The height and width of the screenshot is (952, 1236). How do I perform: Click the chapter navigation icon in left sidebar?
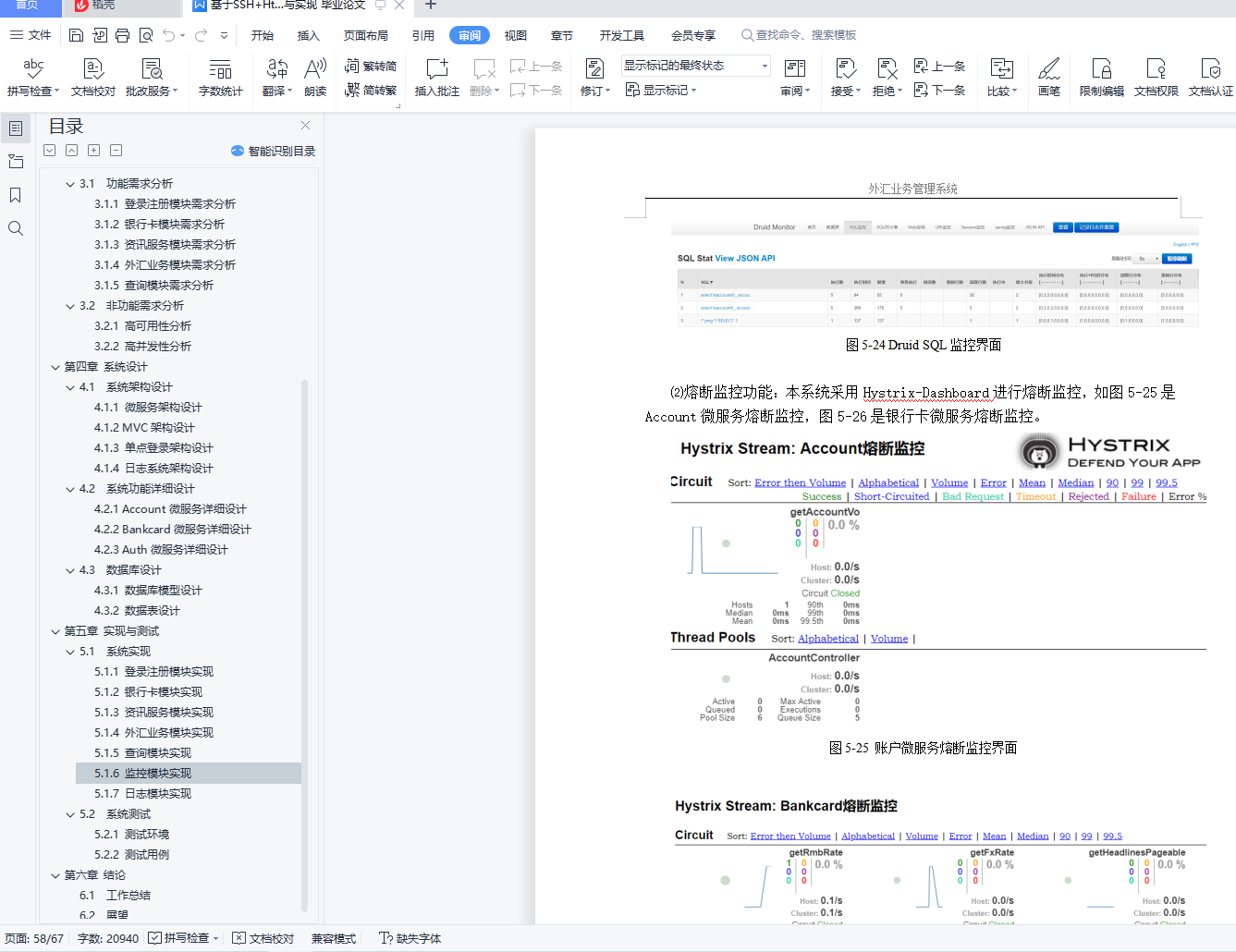[16, 162]
